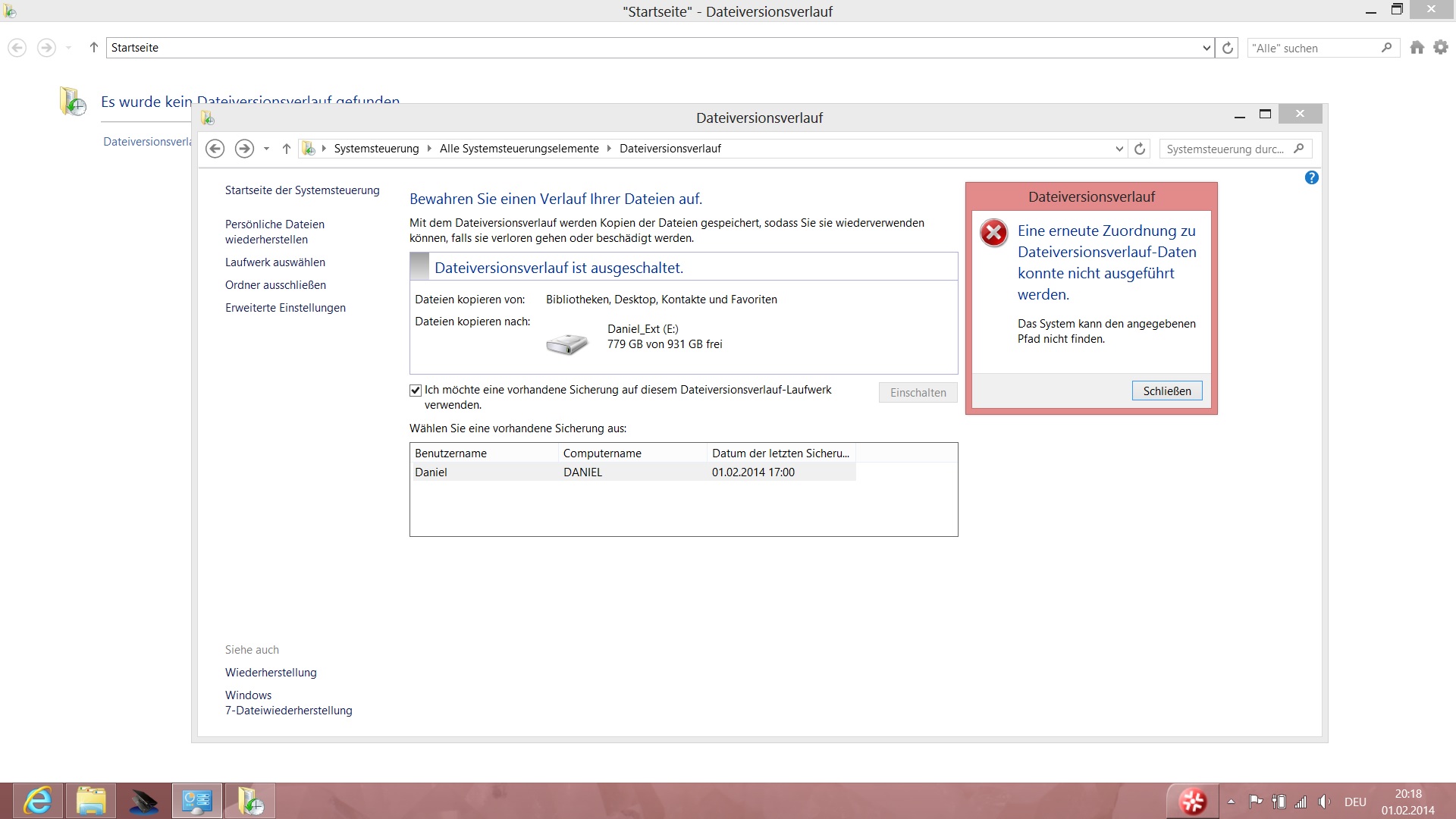The width and height of the screenshot is (1456, 819).
Task: Open Laufwerk auswählen link
Action: click(275, 262)
